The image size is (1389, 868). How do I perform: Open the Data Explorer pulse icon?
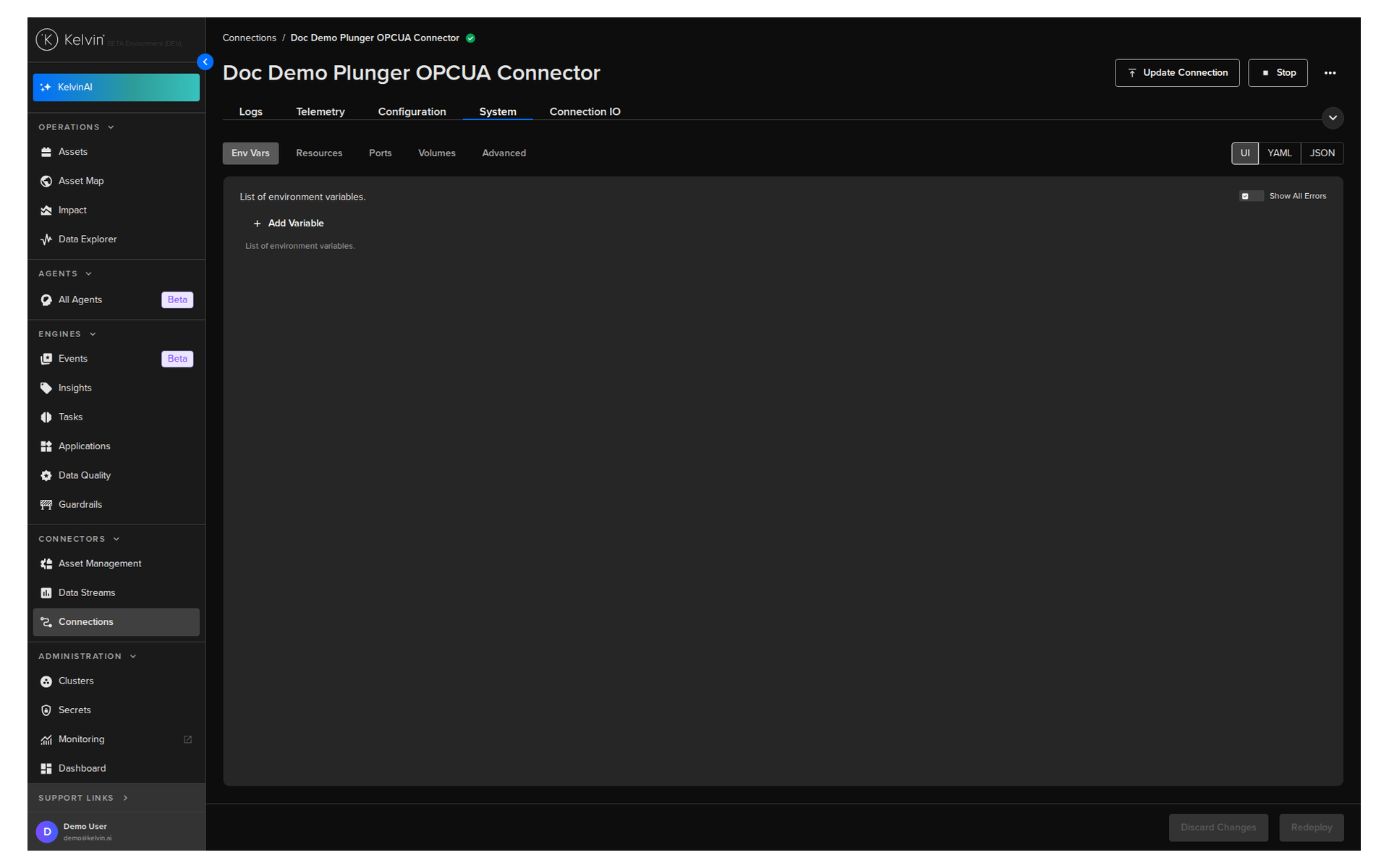(46, 239)
